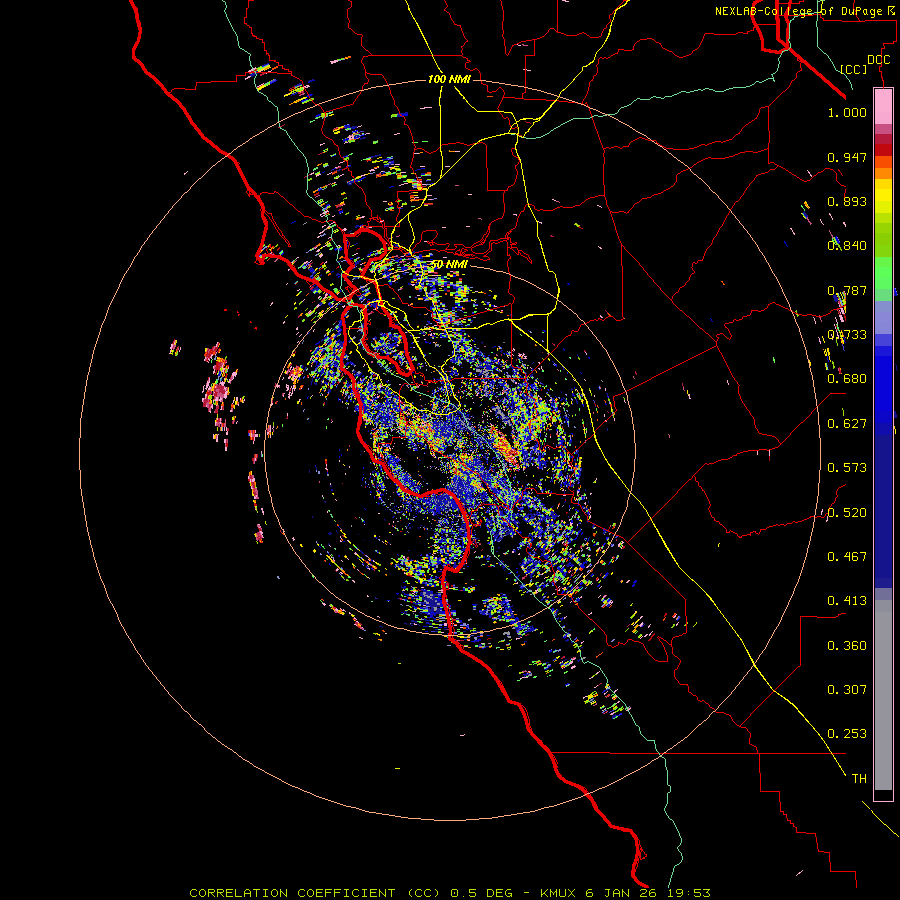
Task: Select the 0.947 scale value
Action: point(847,157)
